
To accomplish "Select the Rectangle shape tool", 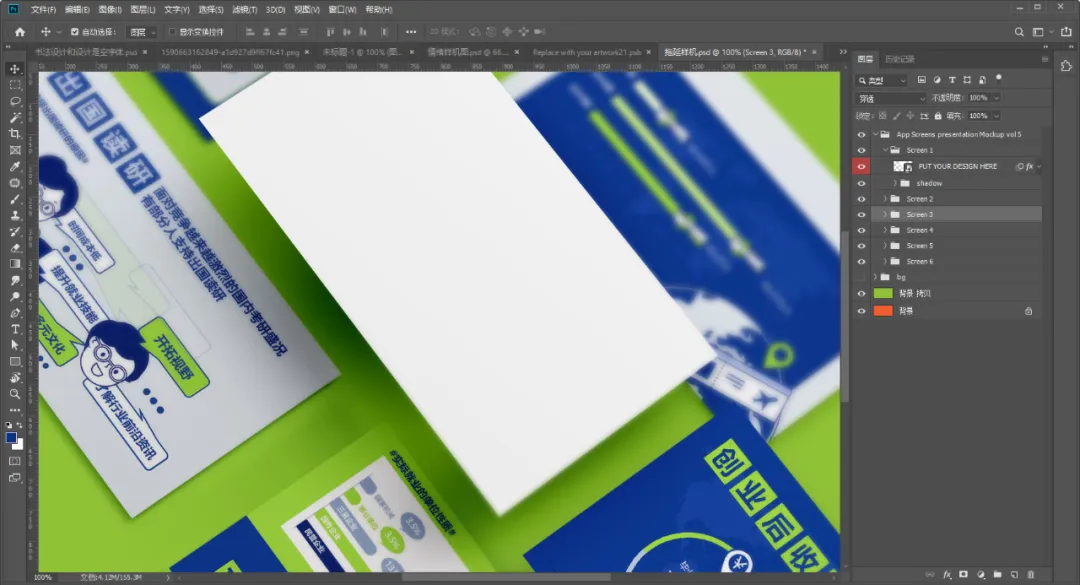I will click(14, 362).
